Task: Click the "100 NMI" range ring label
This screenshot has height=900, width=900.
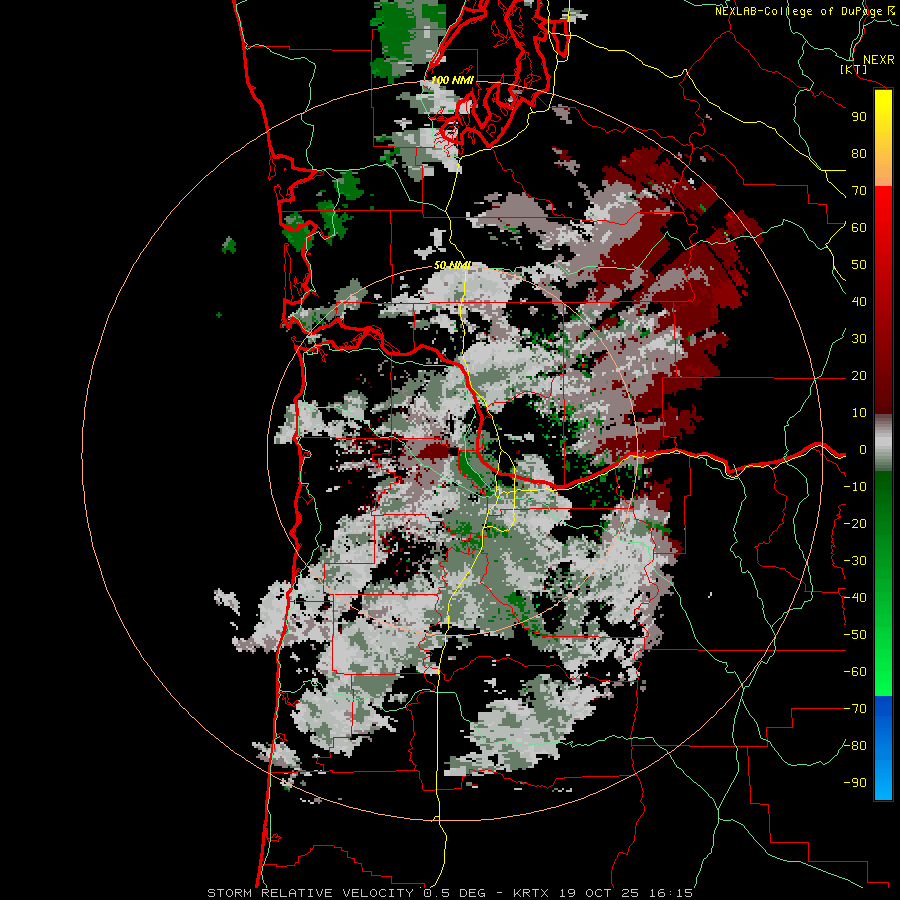Action: [452, 80]
